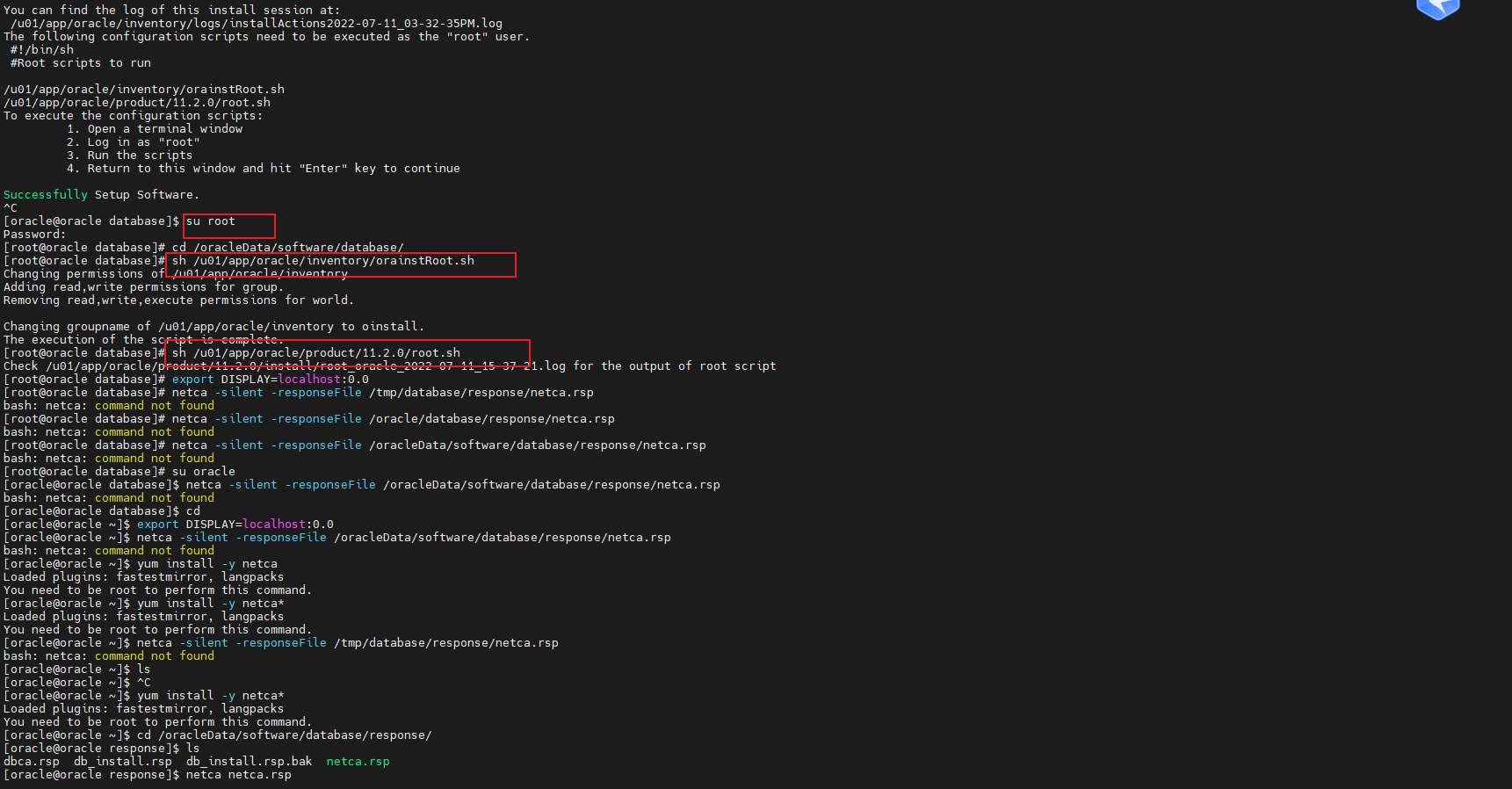This screenshot has height=789, width=1512.
Task: Click 'dbca.rsp' in the file listing
Action: 32,762
